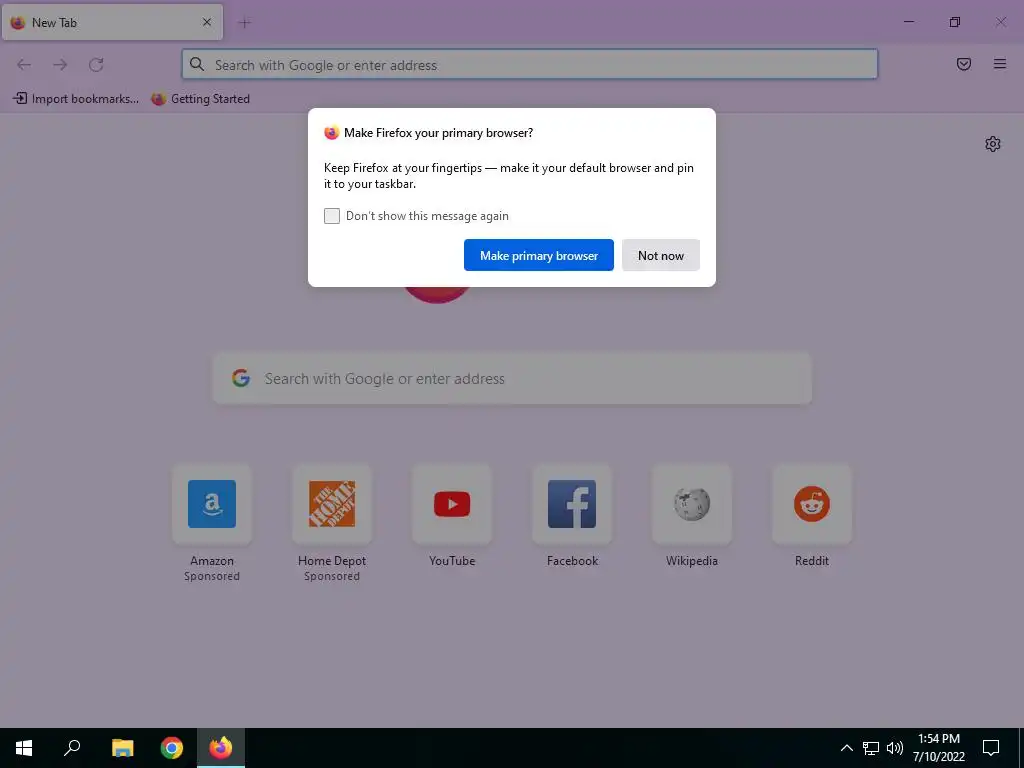Open the Reddit shortcut tile
The width and height of the screenshot is (1024, 768).
(812, 504)
